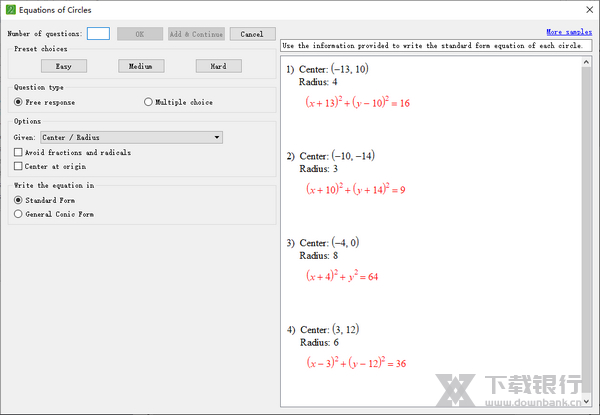Choose the Hard preset
The width and height of the screenshot is (600, 415).
coord(218,66)
